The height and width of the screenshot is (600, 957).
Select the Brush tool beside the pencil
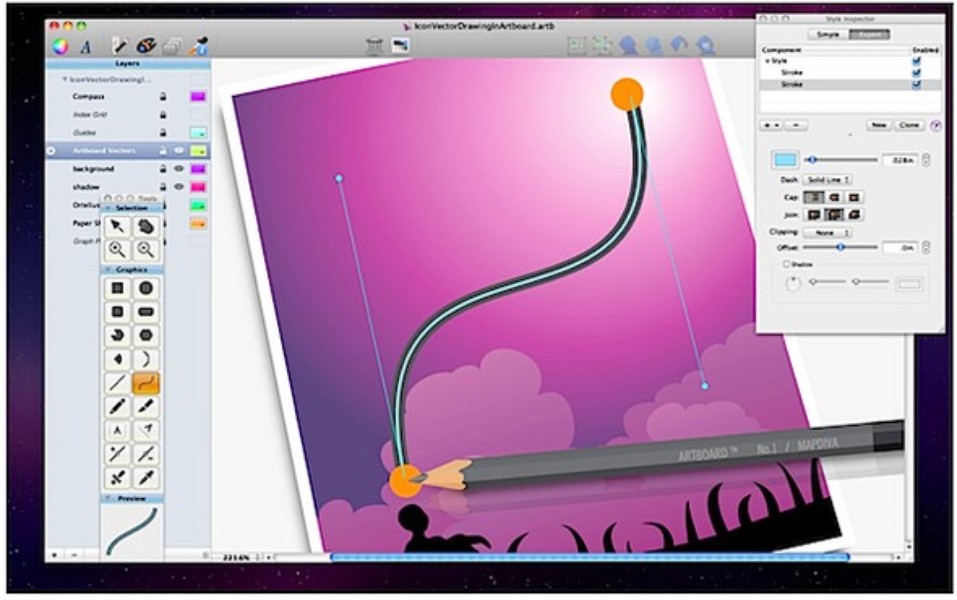[146, 407]
